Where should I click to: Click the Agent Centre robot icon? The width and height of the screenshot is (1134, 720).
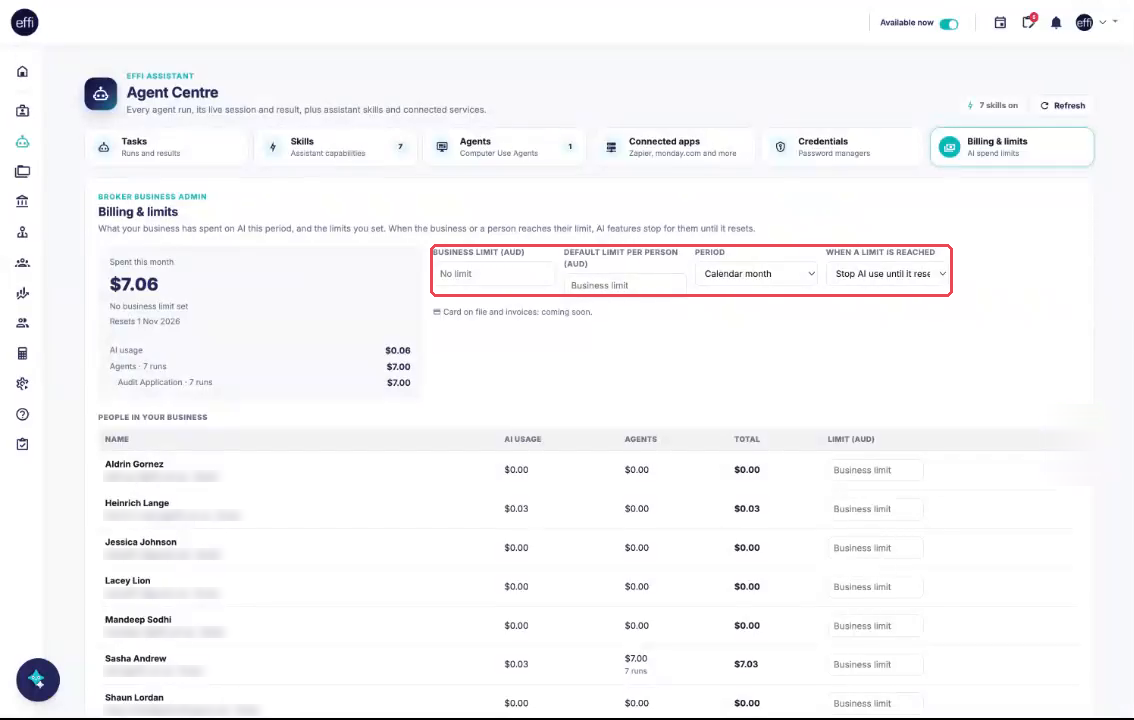[101, 94]
